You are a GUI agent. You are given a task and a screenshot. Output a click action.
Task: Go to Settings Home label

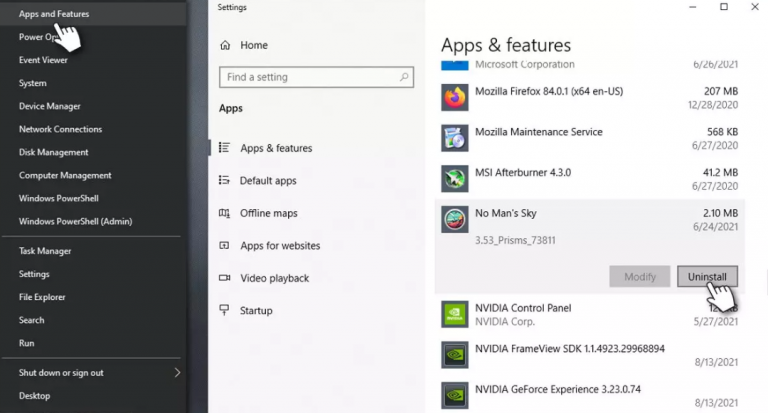[254, 45]
